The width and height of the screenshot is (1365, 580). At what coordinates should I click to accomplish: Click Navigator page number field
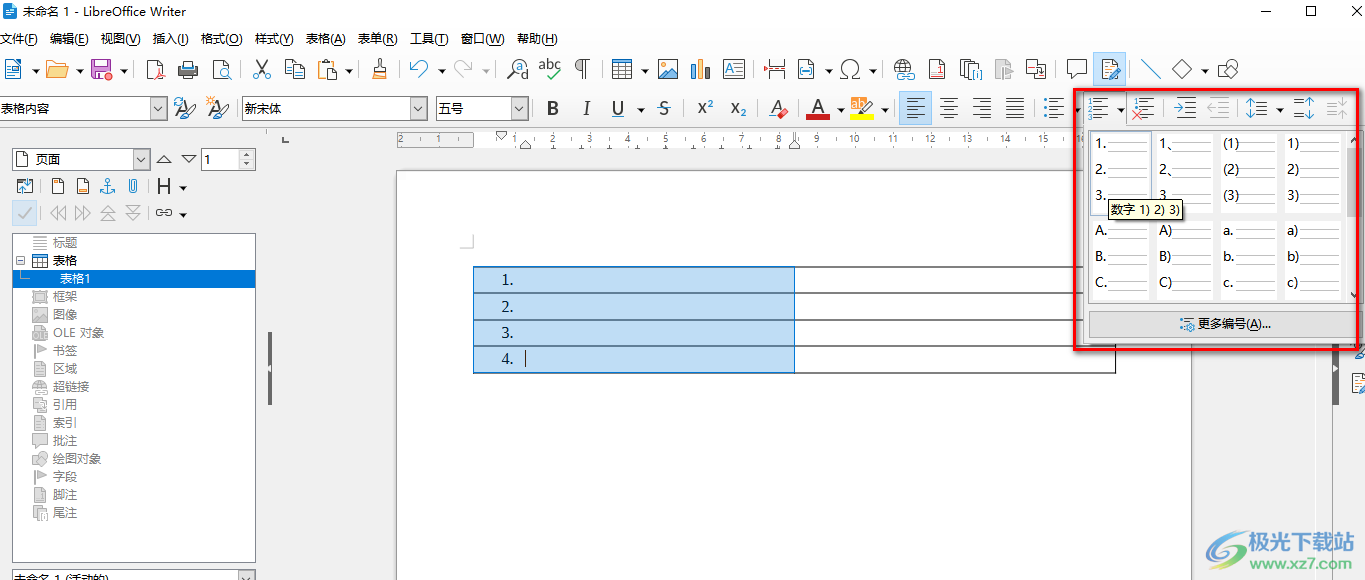click(220, 159)
